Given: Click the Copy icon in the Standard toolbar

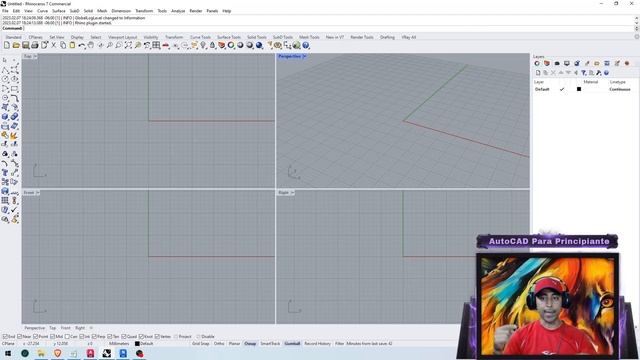Looking at the screenshot, I should [x=63, y=45].
